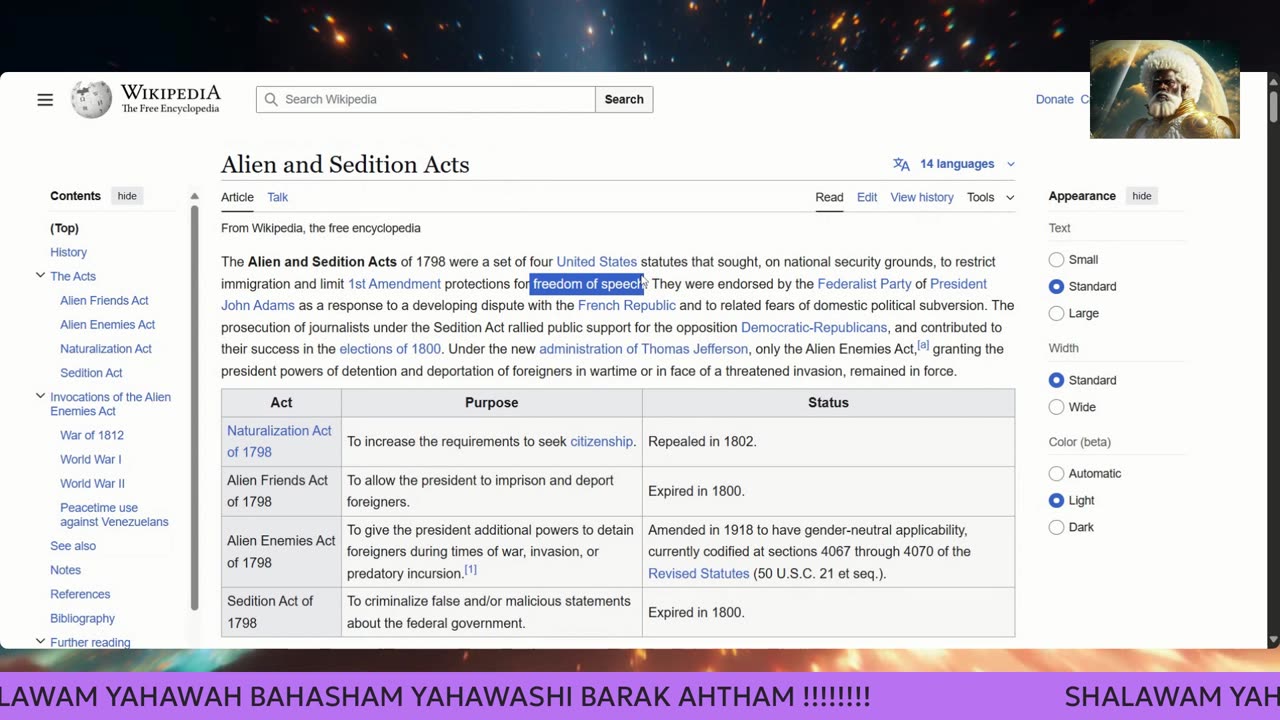Select Dark color mode
This screenshot has width=1280, height=720.
click(x=1056, y=527)
